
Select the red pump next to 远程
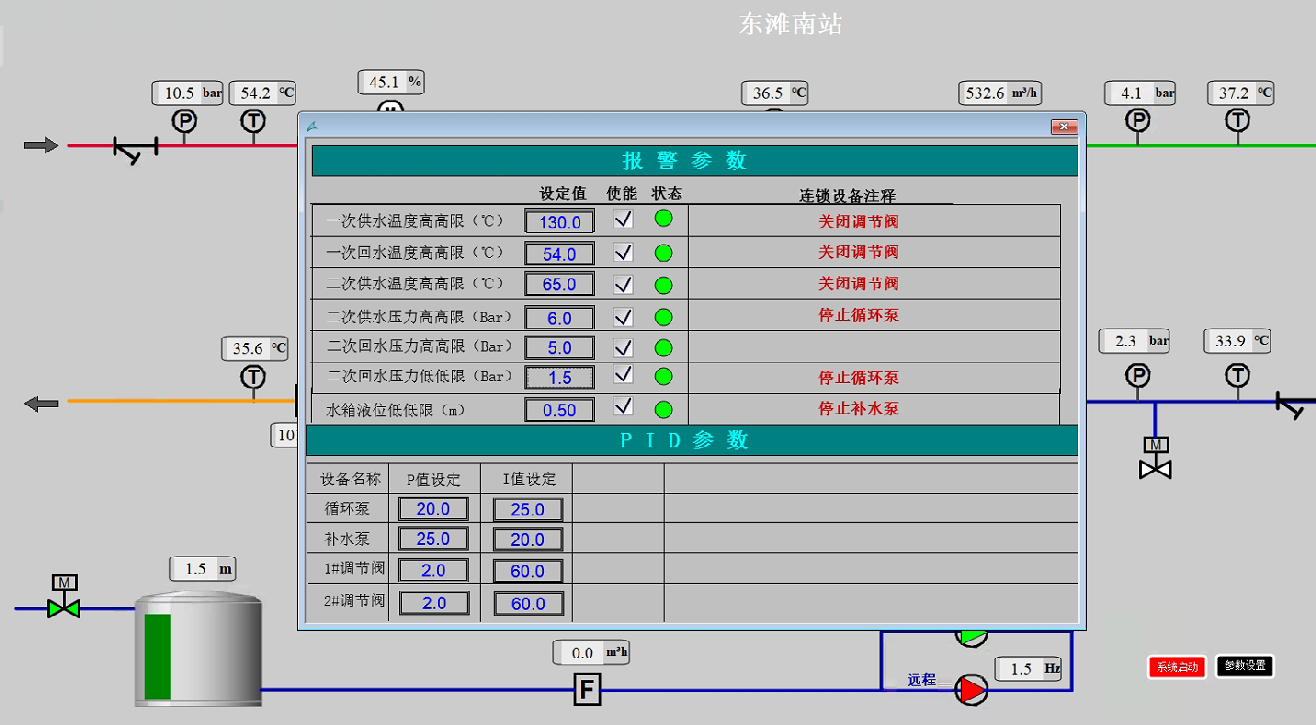pos(970,689)
